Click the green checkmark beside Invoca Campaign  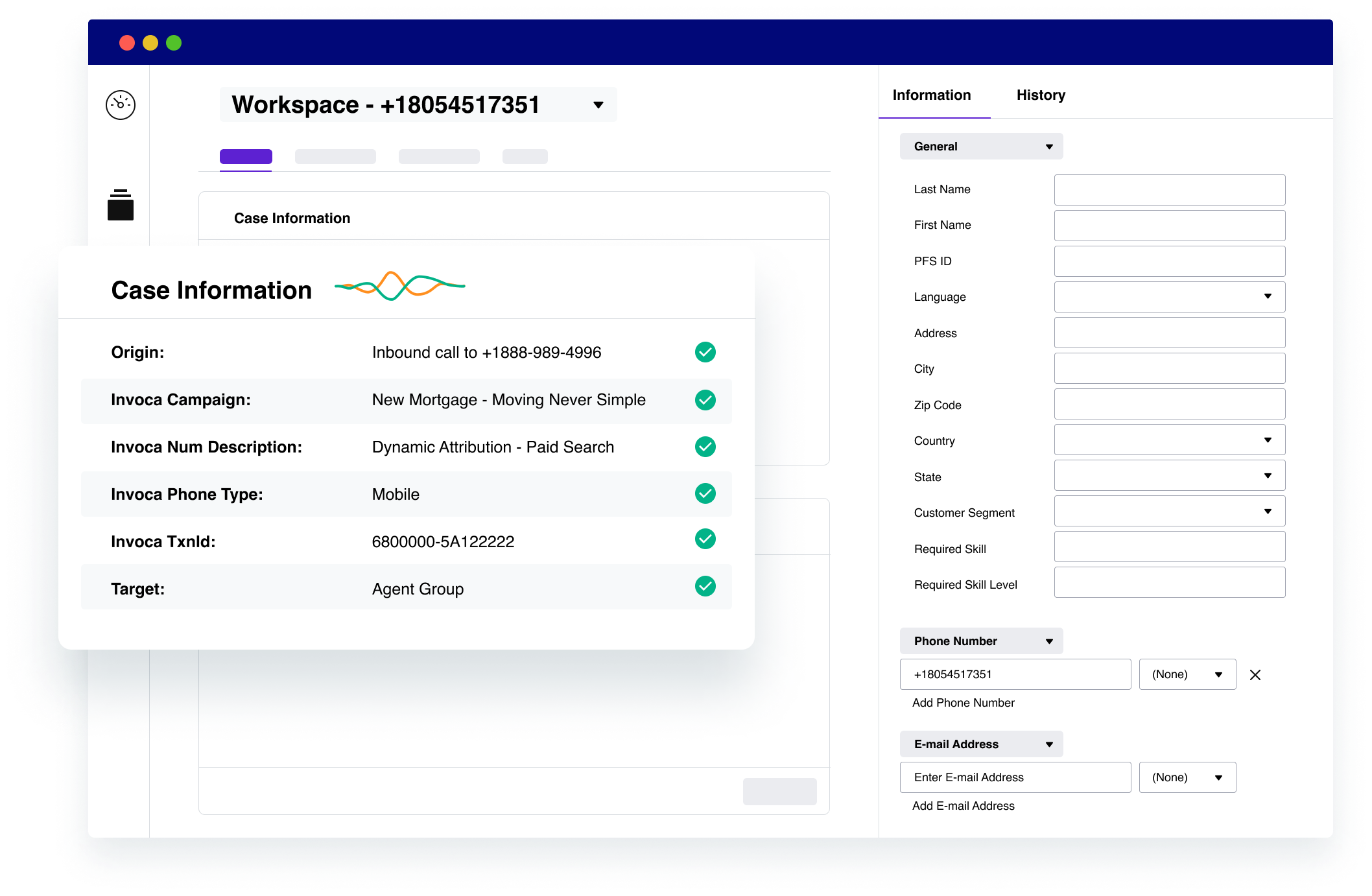coord(705,399)
